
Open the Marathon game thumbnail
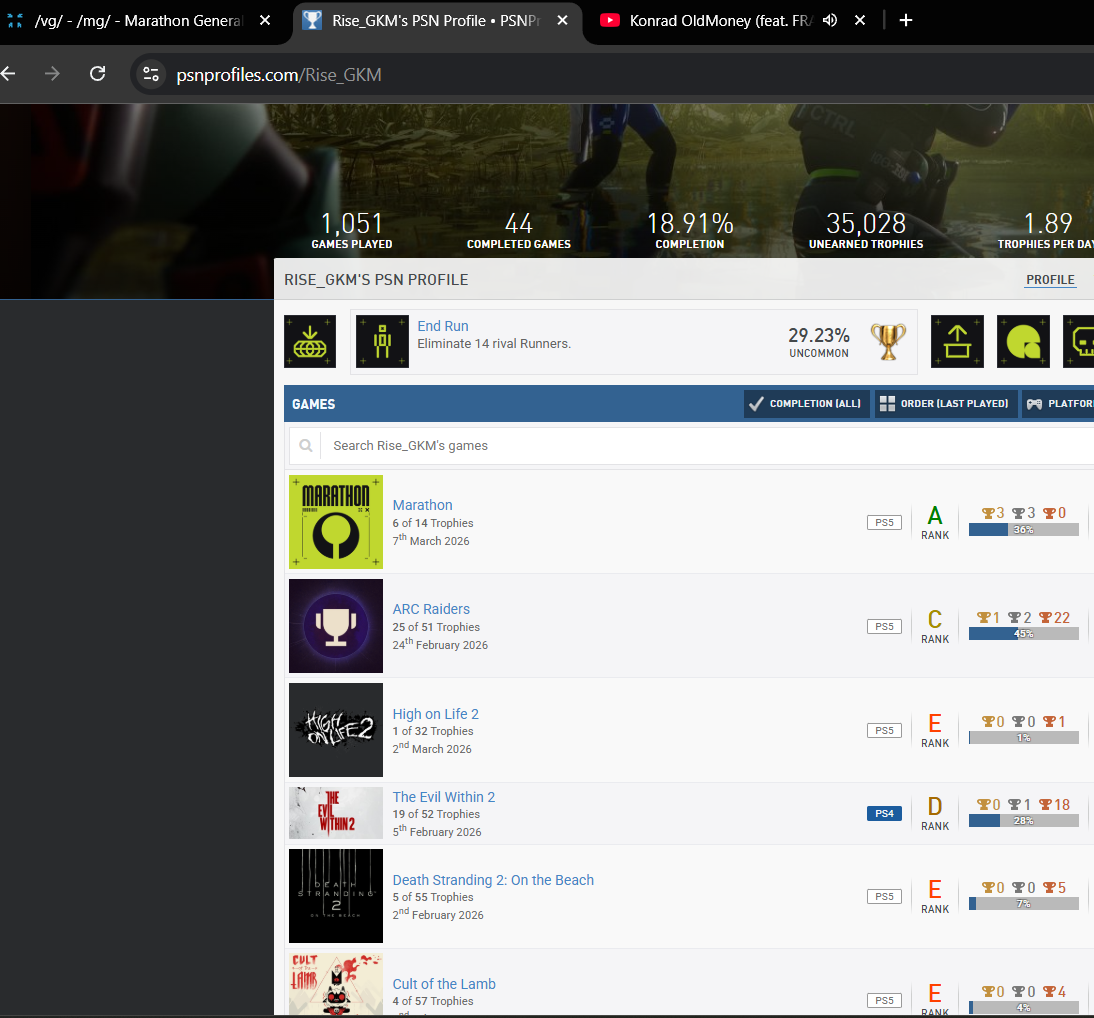point(336,522)
